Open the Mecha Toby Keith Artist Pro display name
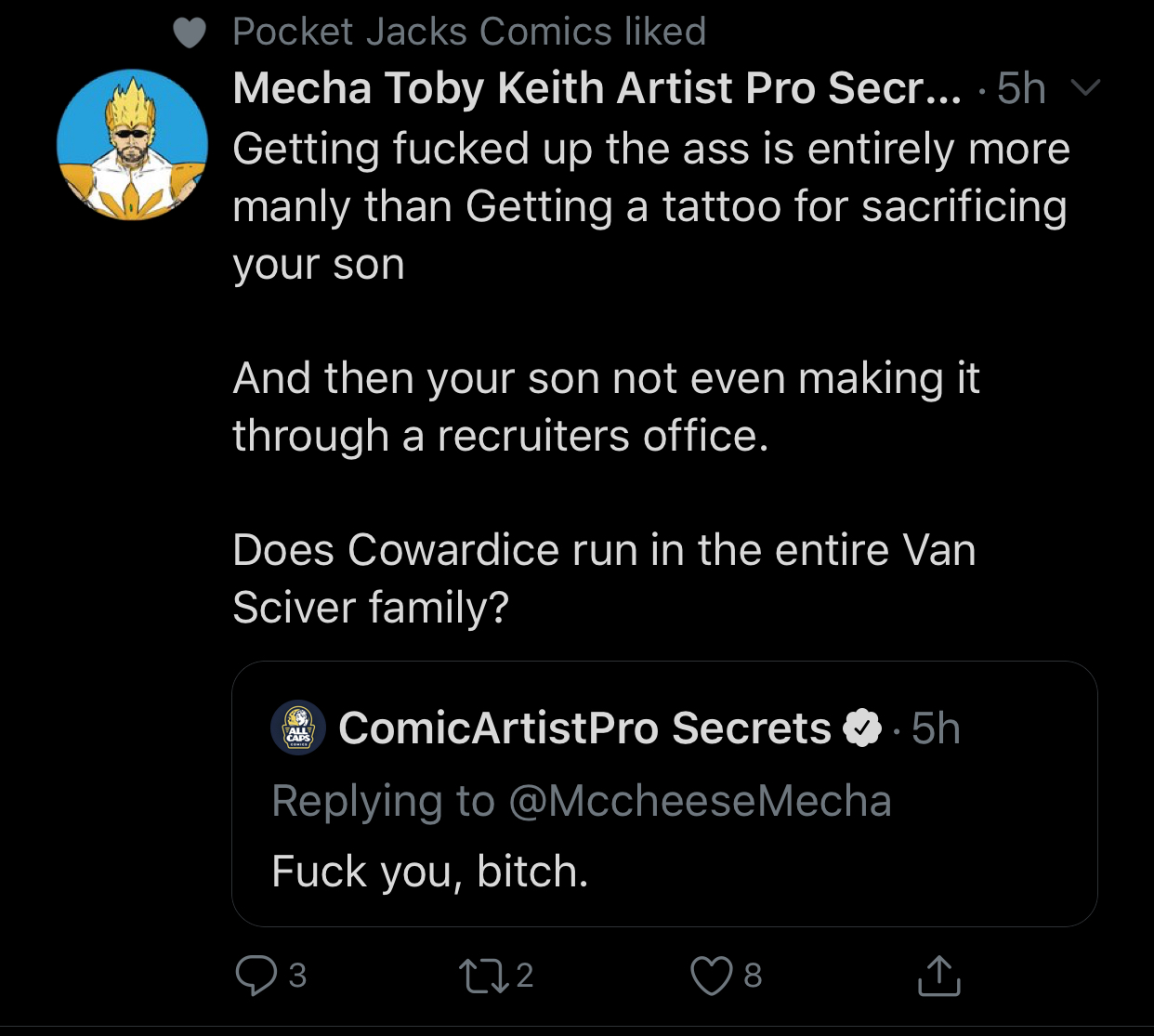This screenshot has width=1154, height=1036. coord(597,88)
